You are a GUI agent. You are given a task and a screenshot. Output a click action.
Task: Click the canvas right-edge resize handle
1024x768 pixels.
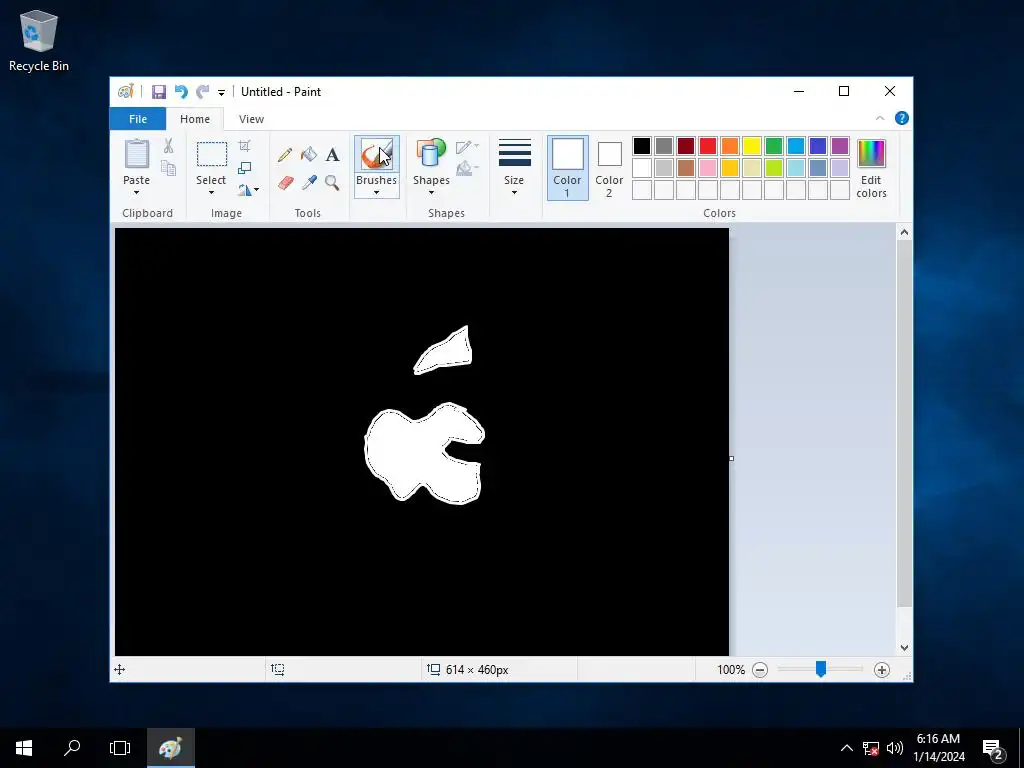pyautogui.click(x=731, y=458)
